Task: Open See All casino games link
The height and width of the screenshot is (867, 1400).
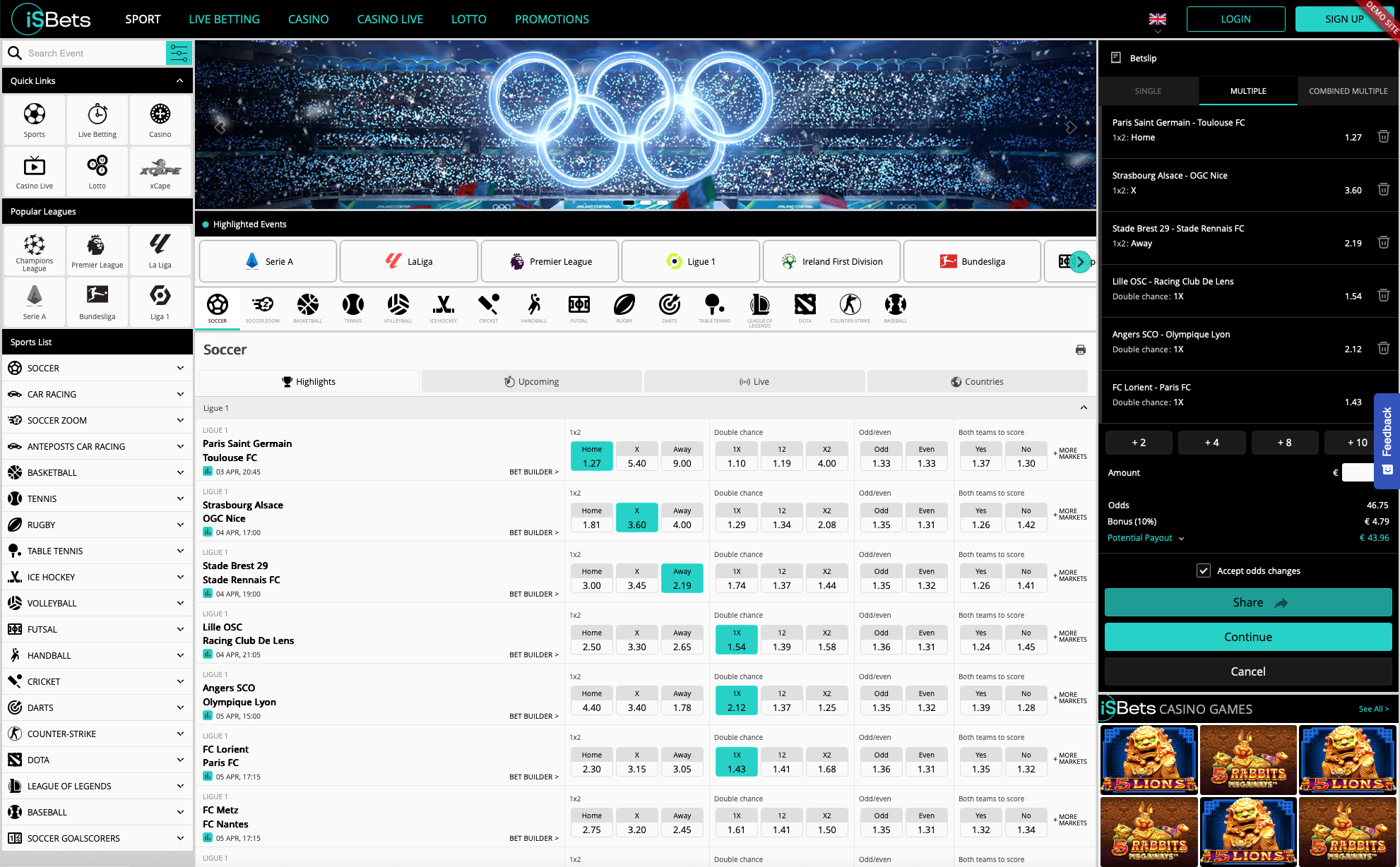Action: tap(1374, 709)
